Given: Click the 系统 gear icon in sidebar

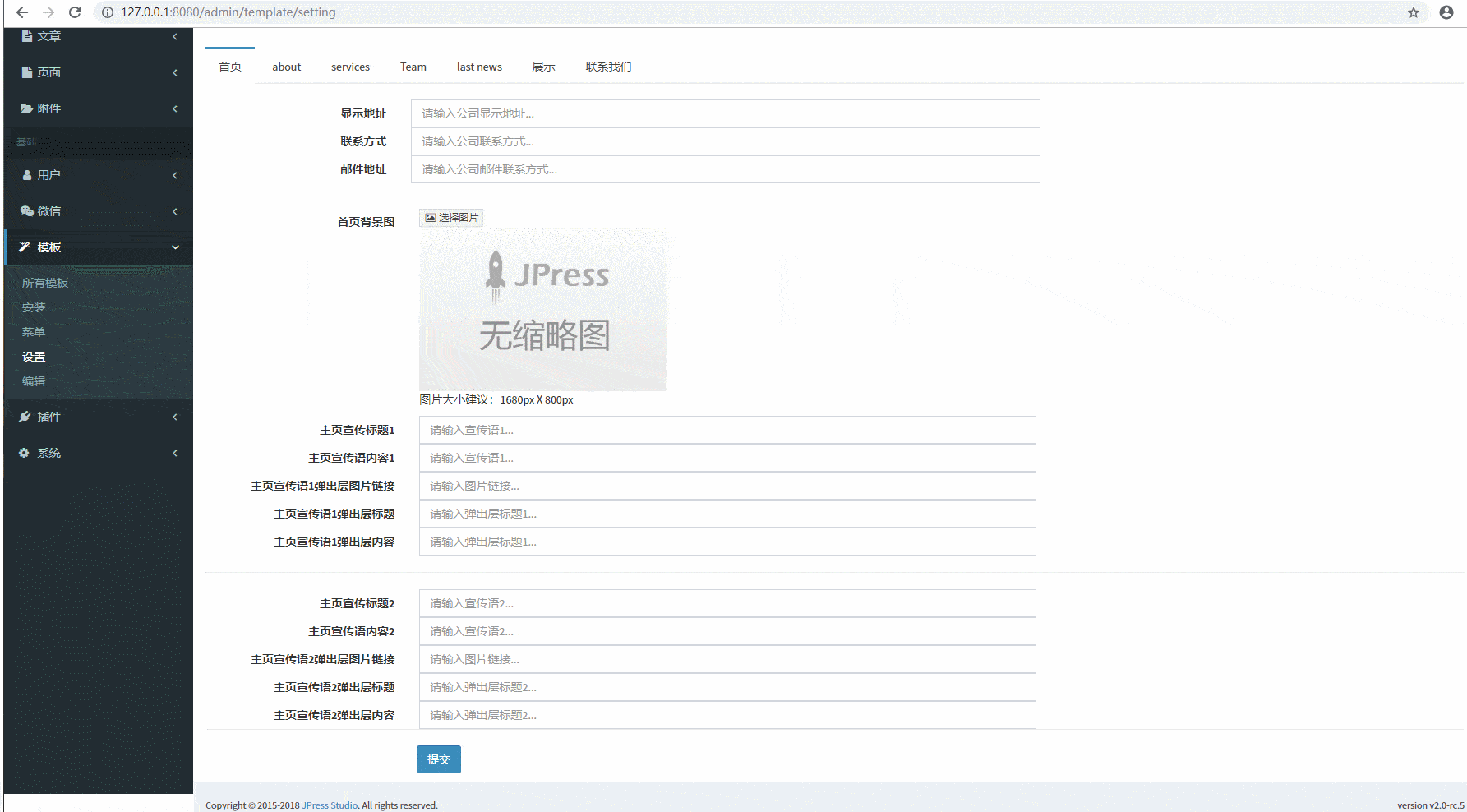Looking at the screenshot, I should click(x=25, y=453).
